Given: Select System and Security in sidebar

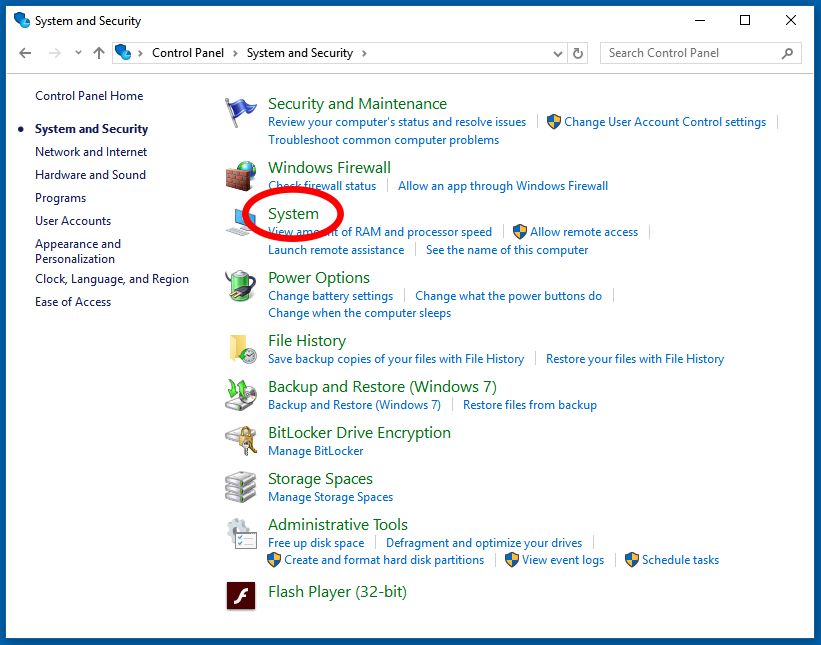Looking at the screenshot, I should (91, 129).
